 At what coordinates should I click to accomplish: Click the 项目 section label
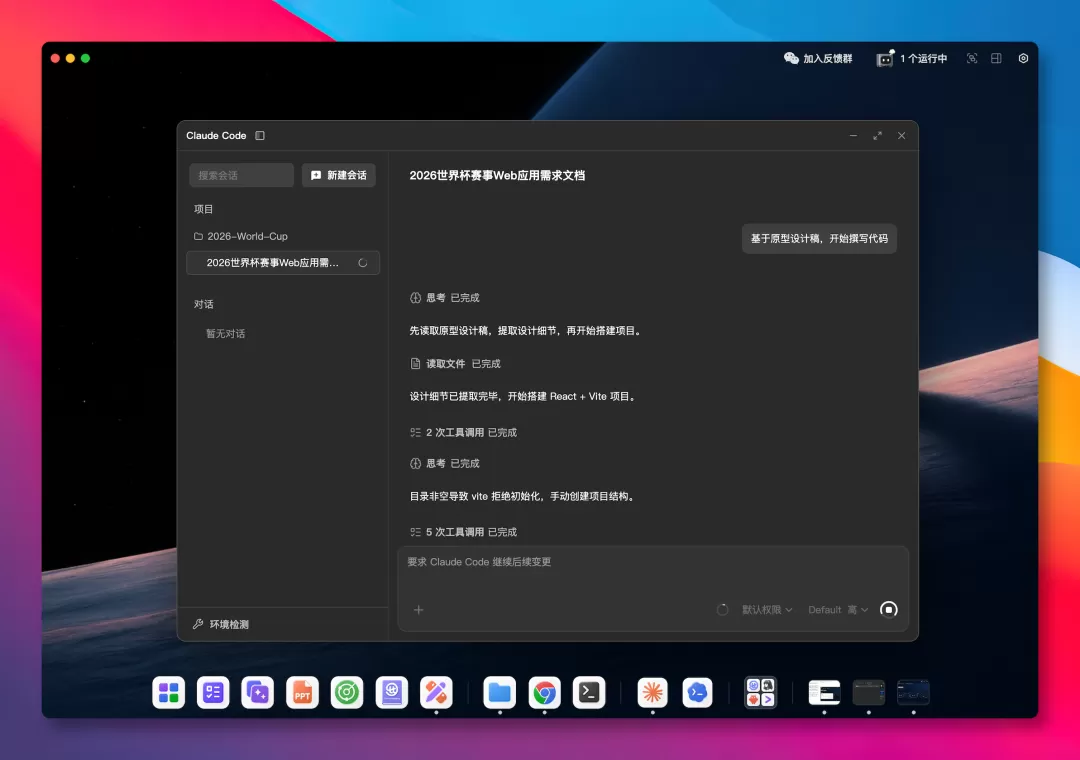click(203, 209)
